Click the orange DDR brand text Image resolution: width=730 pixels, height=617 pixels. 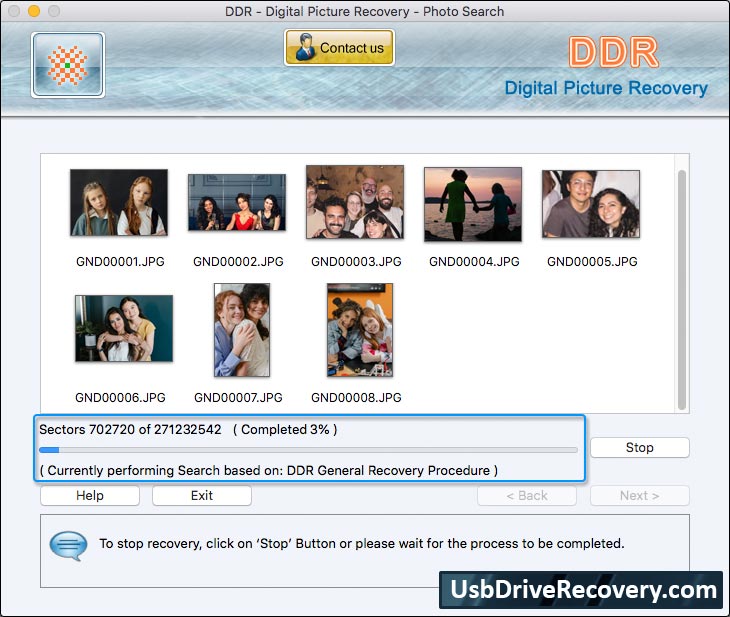click(x=614, y=52)
